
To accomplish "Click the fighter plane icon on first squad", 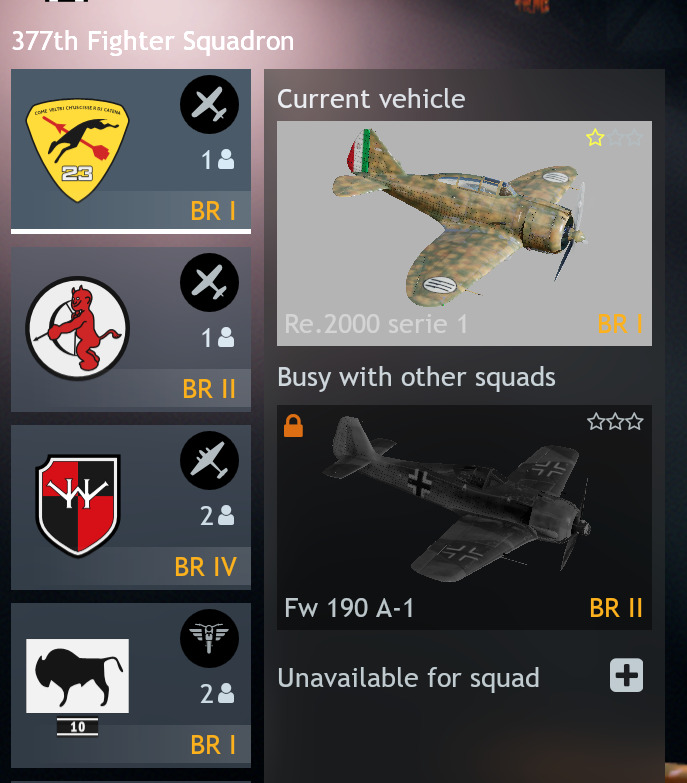I will pyautogui.click(x=209, y=104).
